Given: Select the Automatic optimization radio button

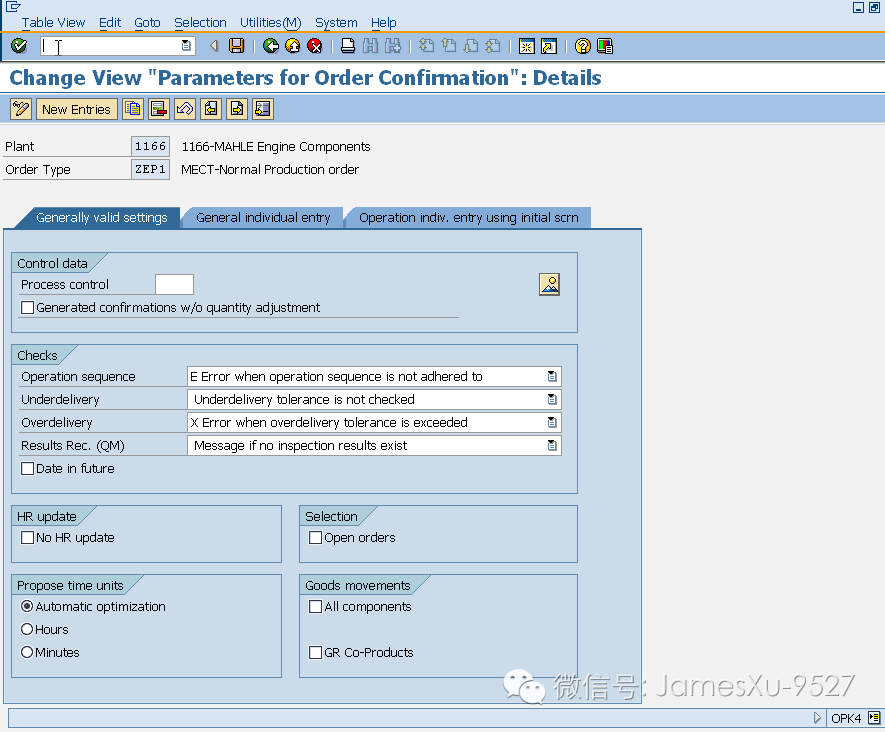Looking at the screenshot, I should coord(27,606).
